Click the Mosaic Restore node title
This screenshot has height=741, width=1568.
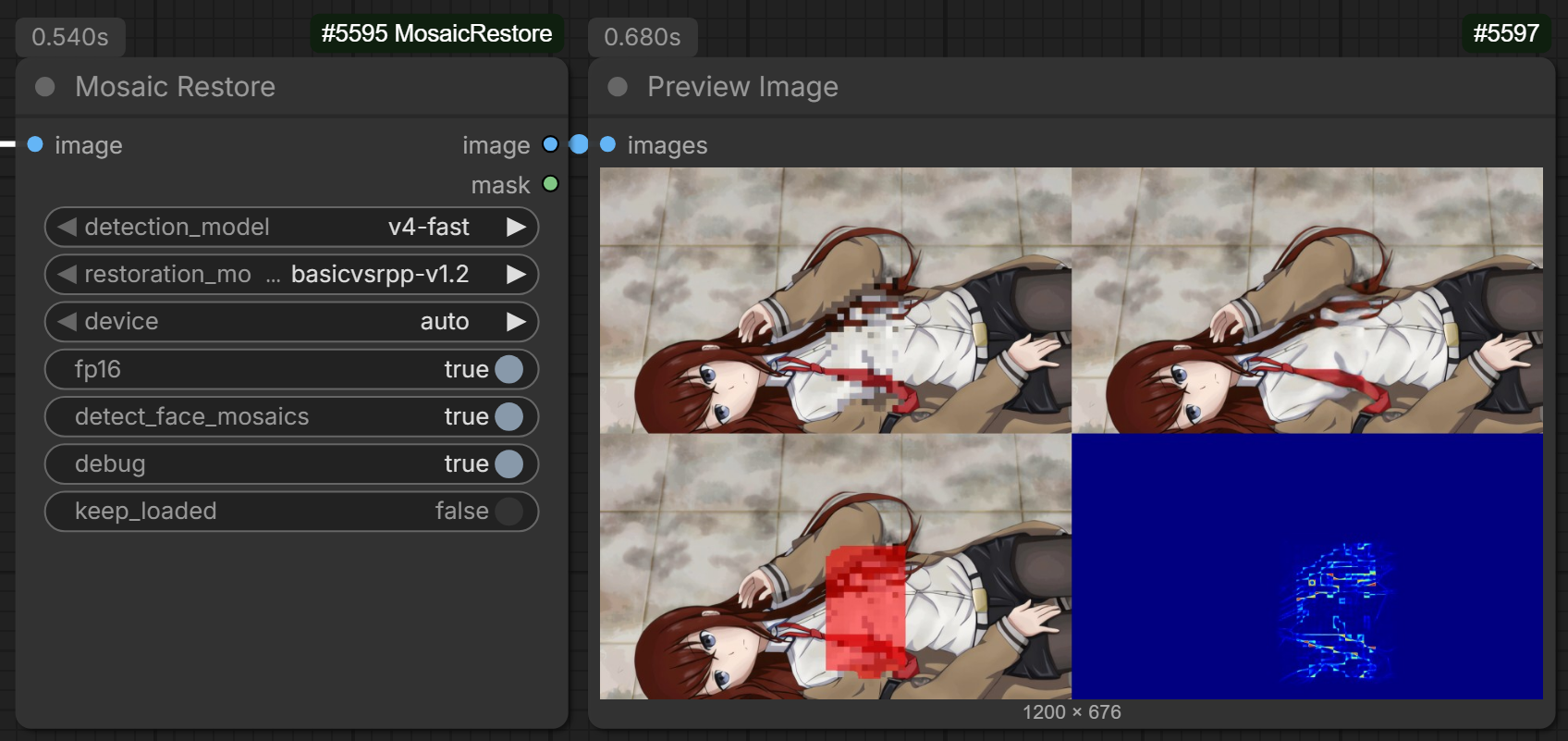click(175, 87)
